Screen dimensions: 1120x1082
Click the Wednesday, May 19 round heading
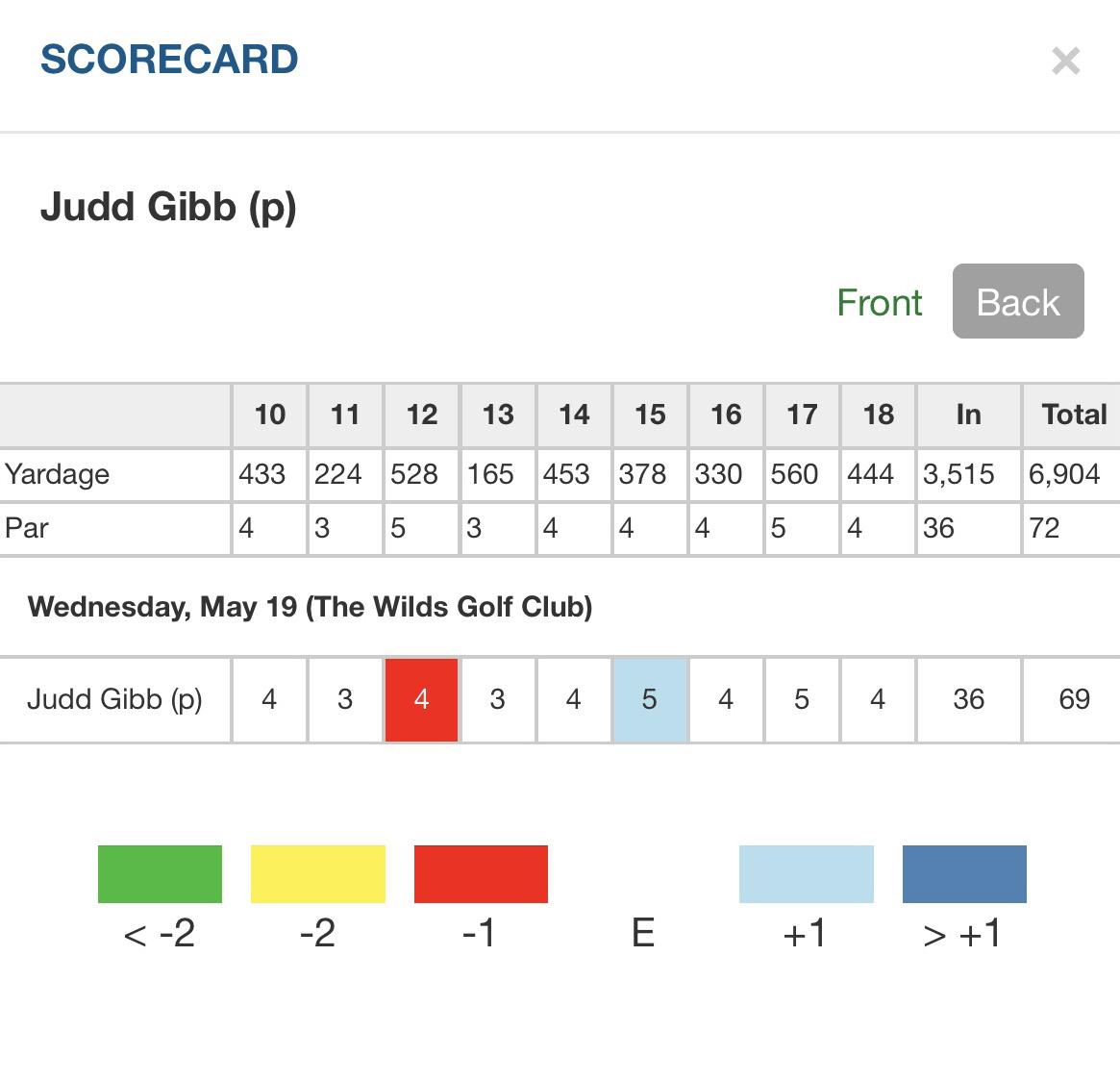click(x=310, y=607)
